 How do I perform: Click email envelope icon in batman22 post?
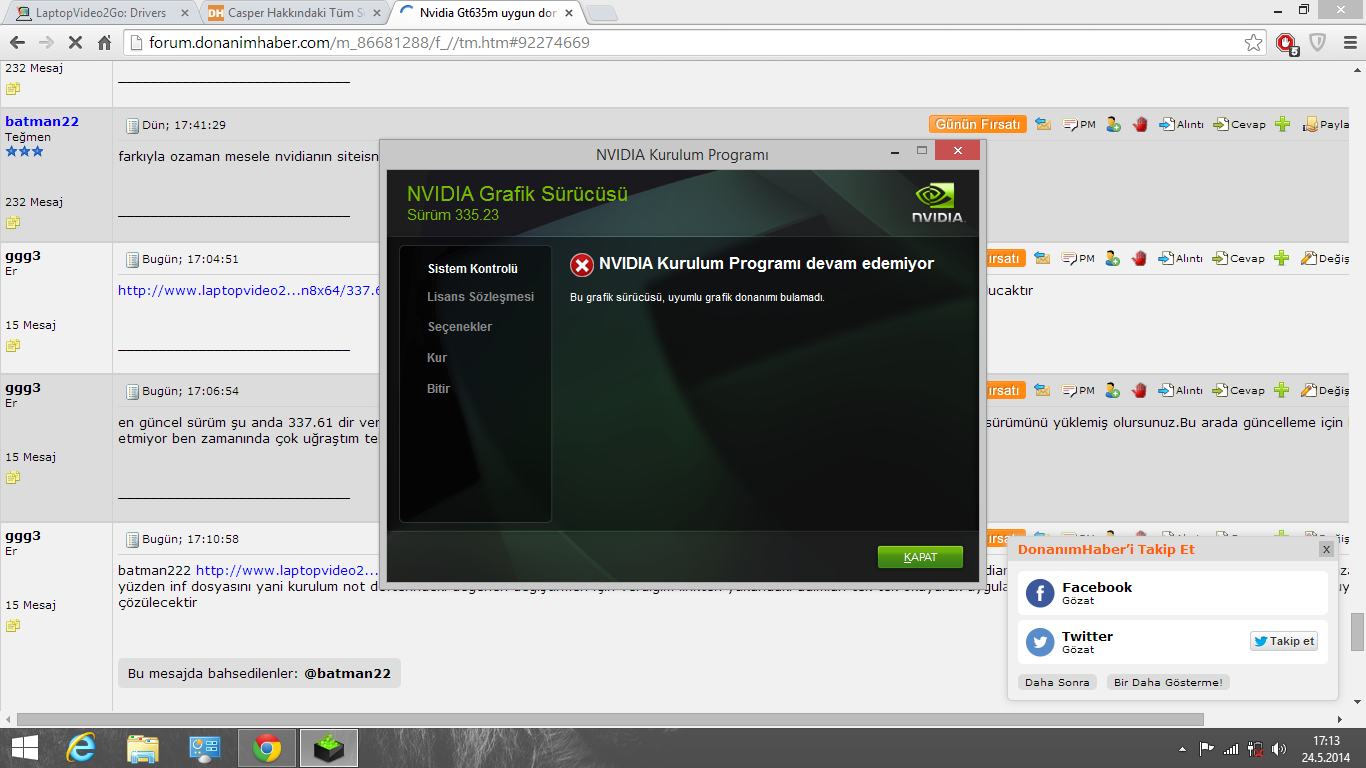[x=1042, y=125]
